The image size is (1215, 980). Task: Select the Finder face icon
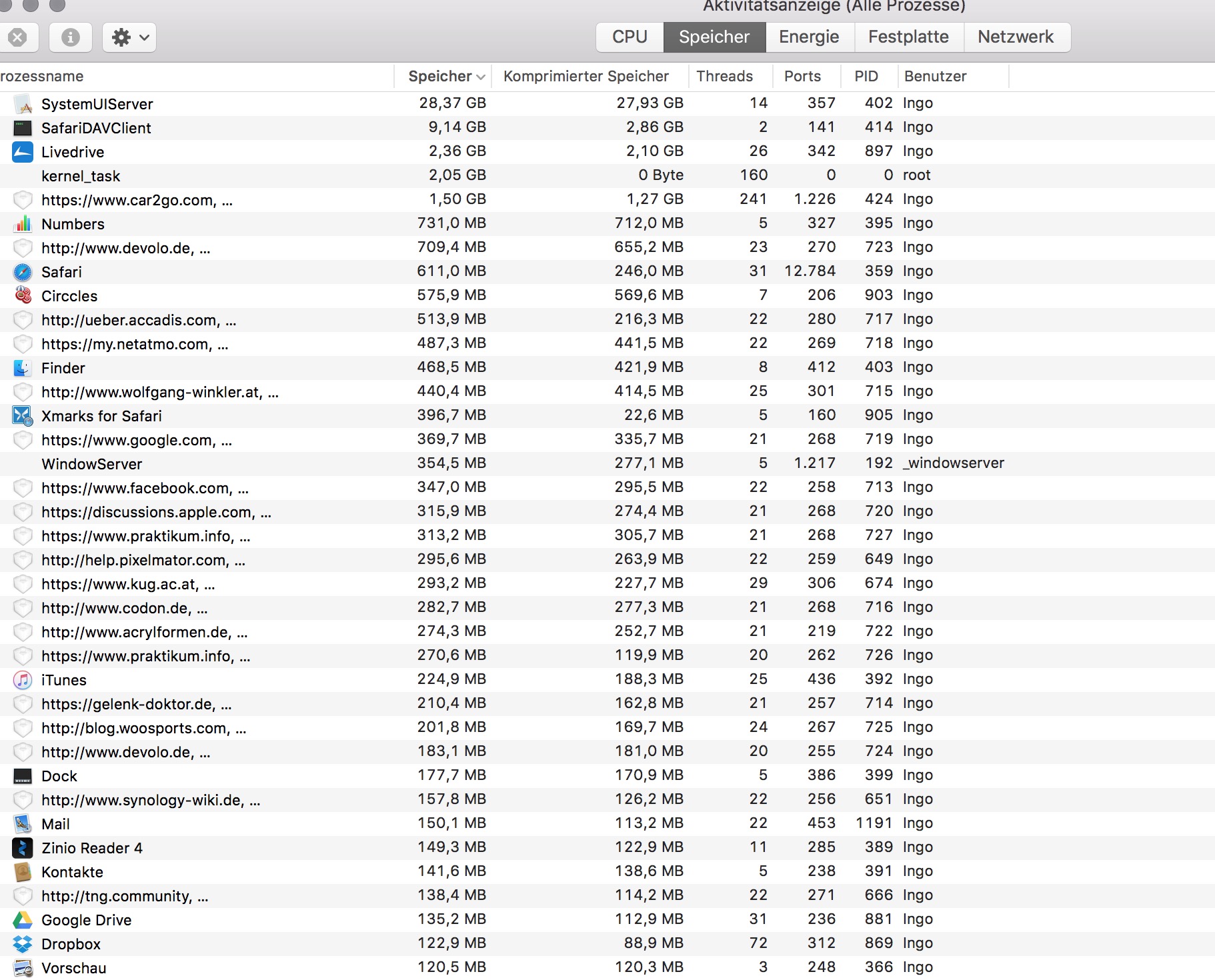pos(23,368)
